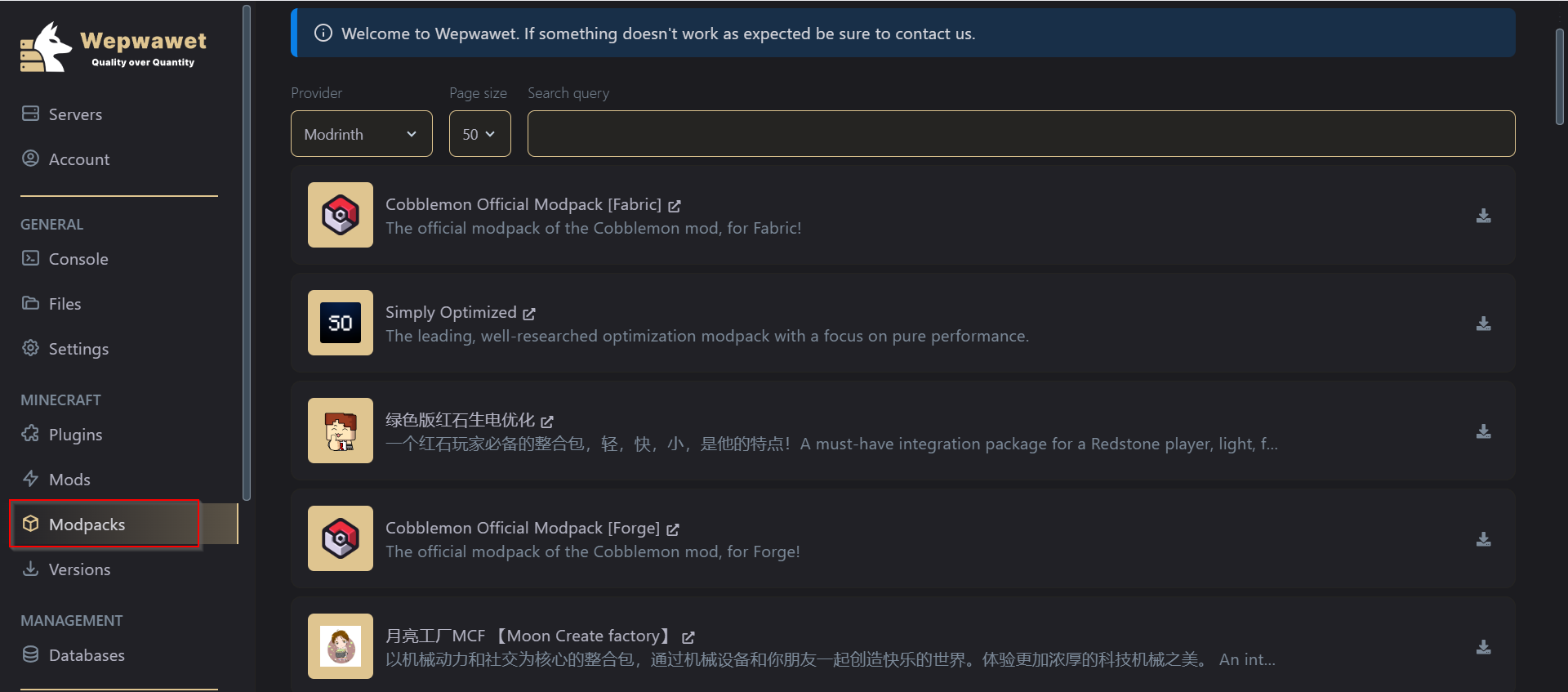Open external link for Cobblemon [Fabric]
The width and height of the screenshot is (1568, 692).
[675, 206]
